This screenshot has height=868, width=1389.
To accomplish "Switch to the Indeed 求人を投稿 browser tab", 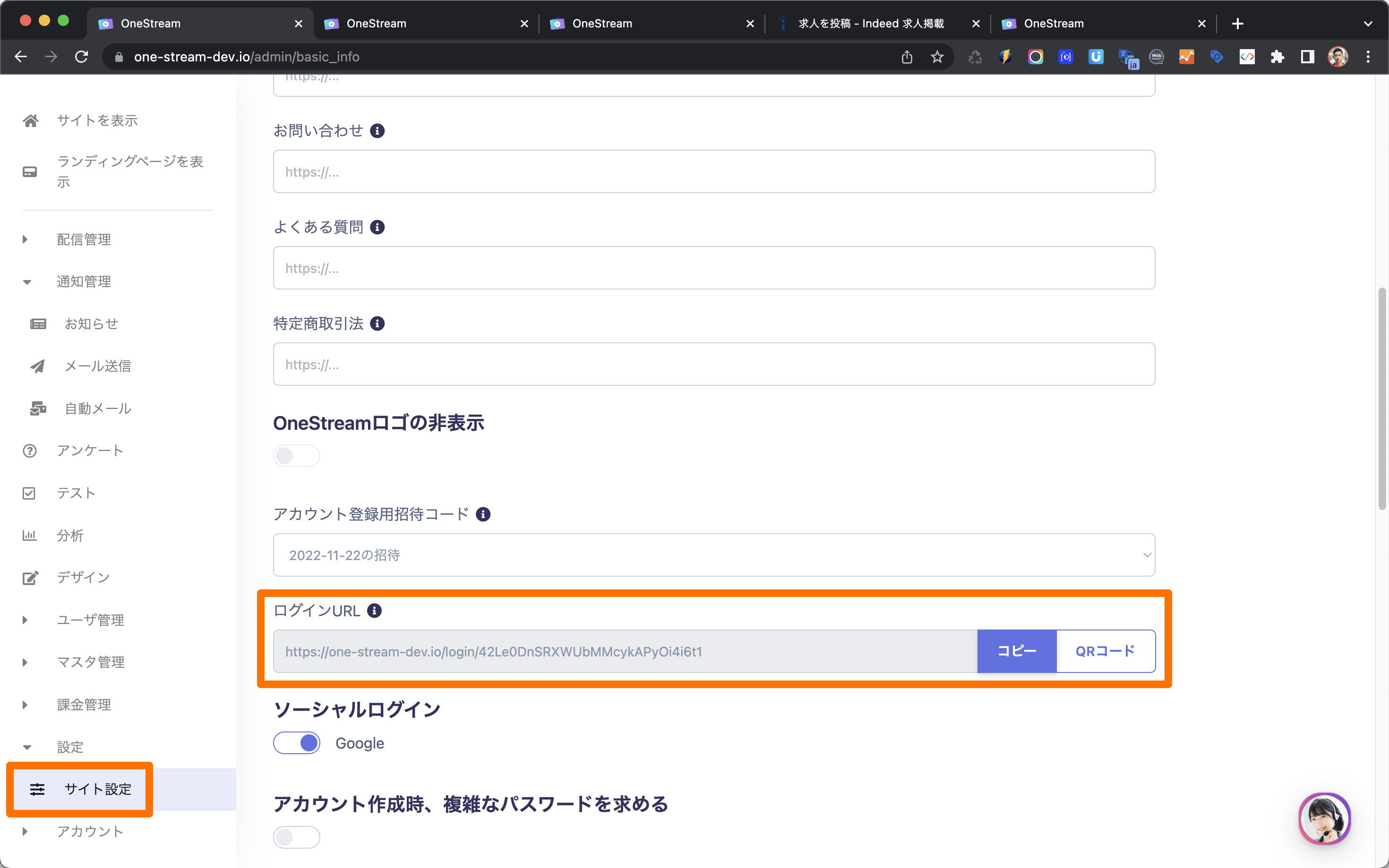I will pyautogui.click(x=871, y=24).
